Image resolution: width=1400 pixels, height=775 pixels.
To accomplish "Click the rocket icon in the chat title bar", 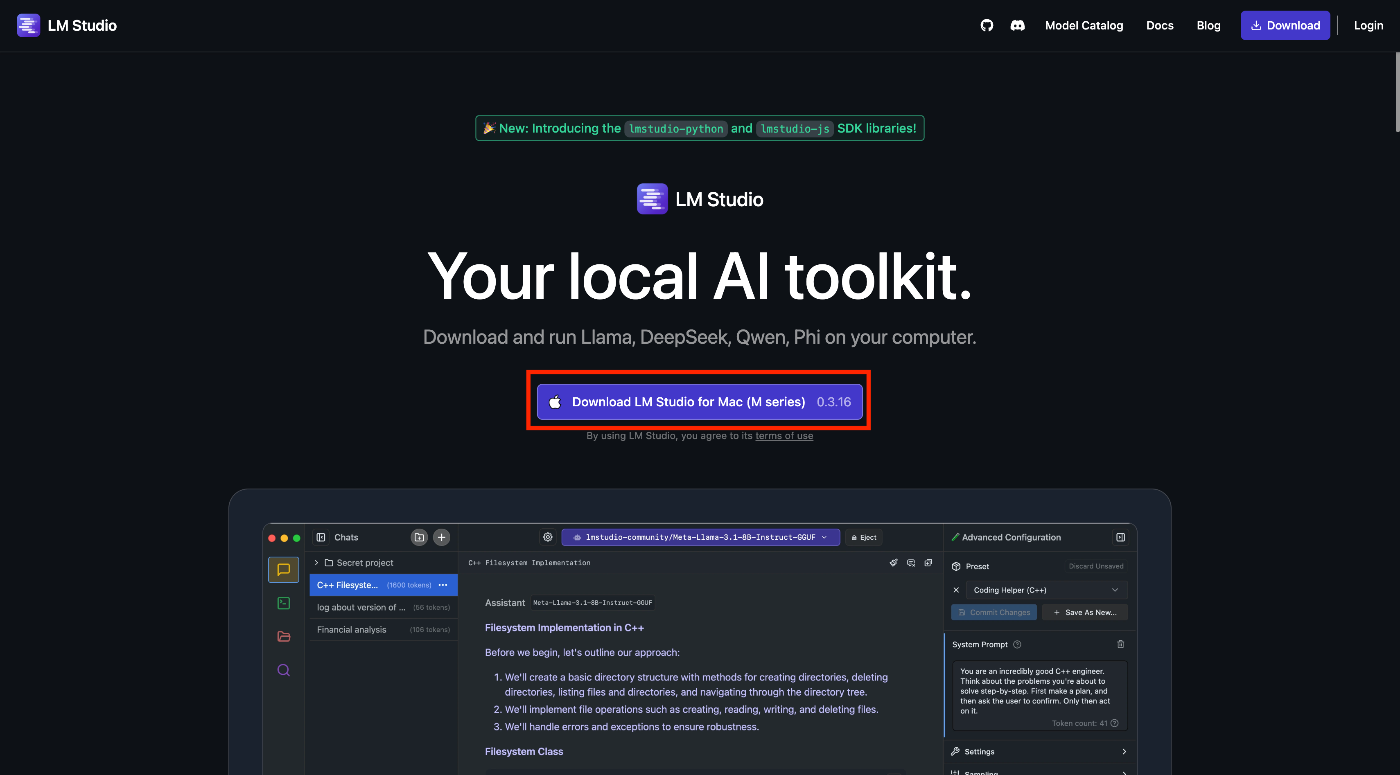I will click(x=894, y=563).
